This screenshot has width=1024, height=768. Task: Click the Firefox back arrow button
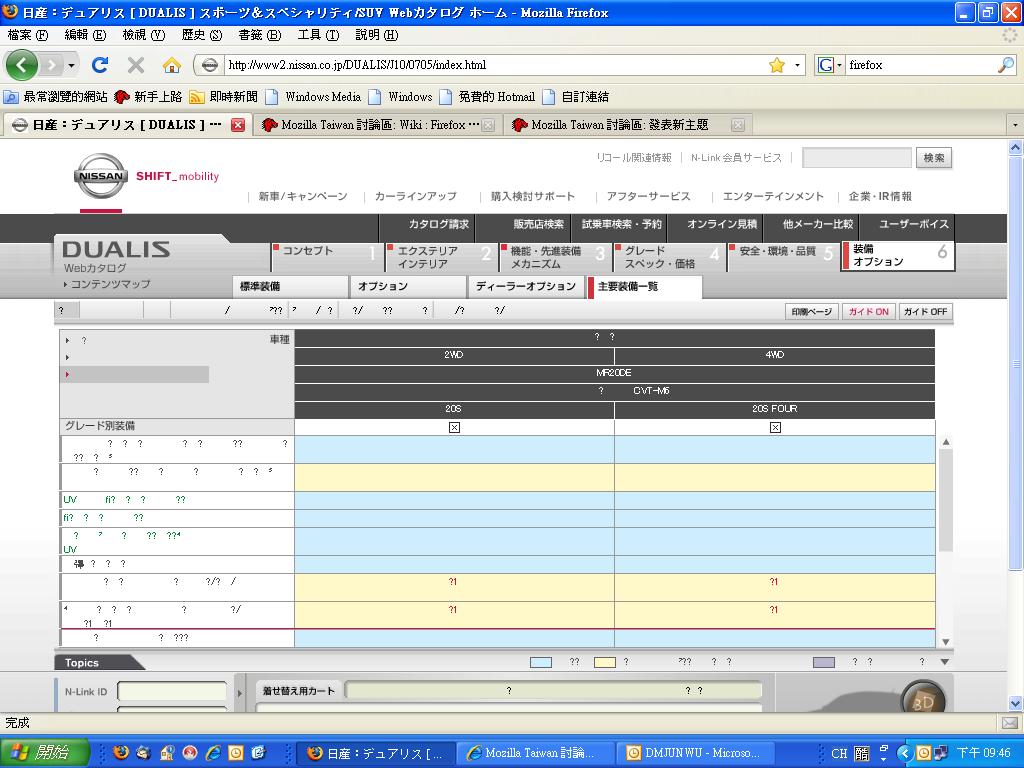(x=22, y=65)
